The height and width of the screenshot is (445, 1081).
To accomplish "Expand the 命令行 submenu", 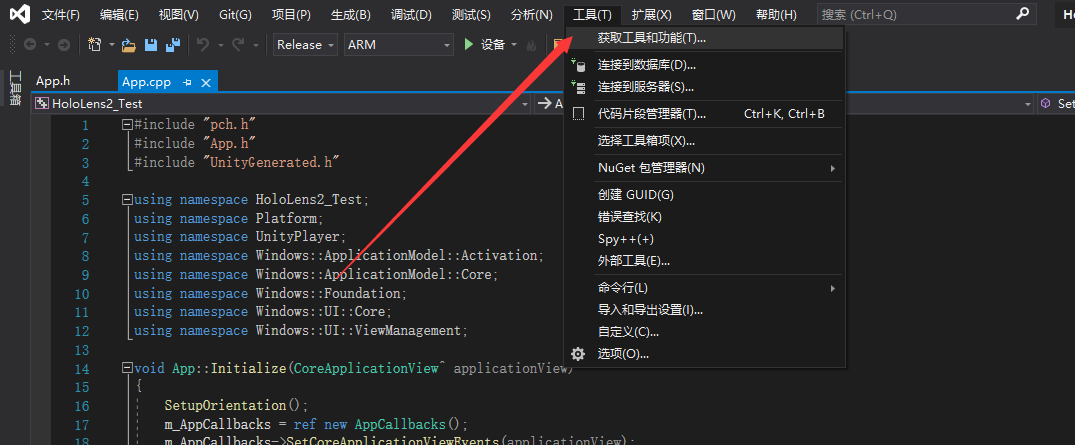I will click(x=833, y=288).
